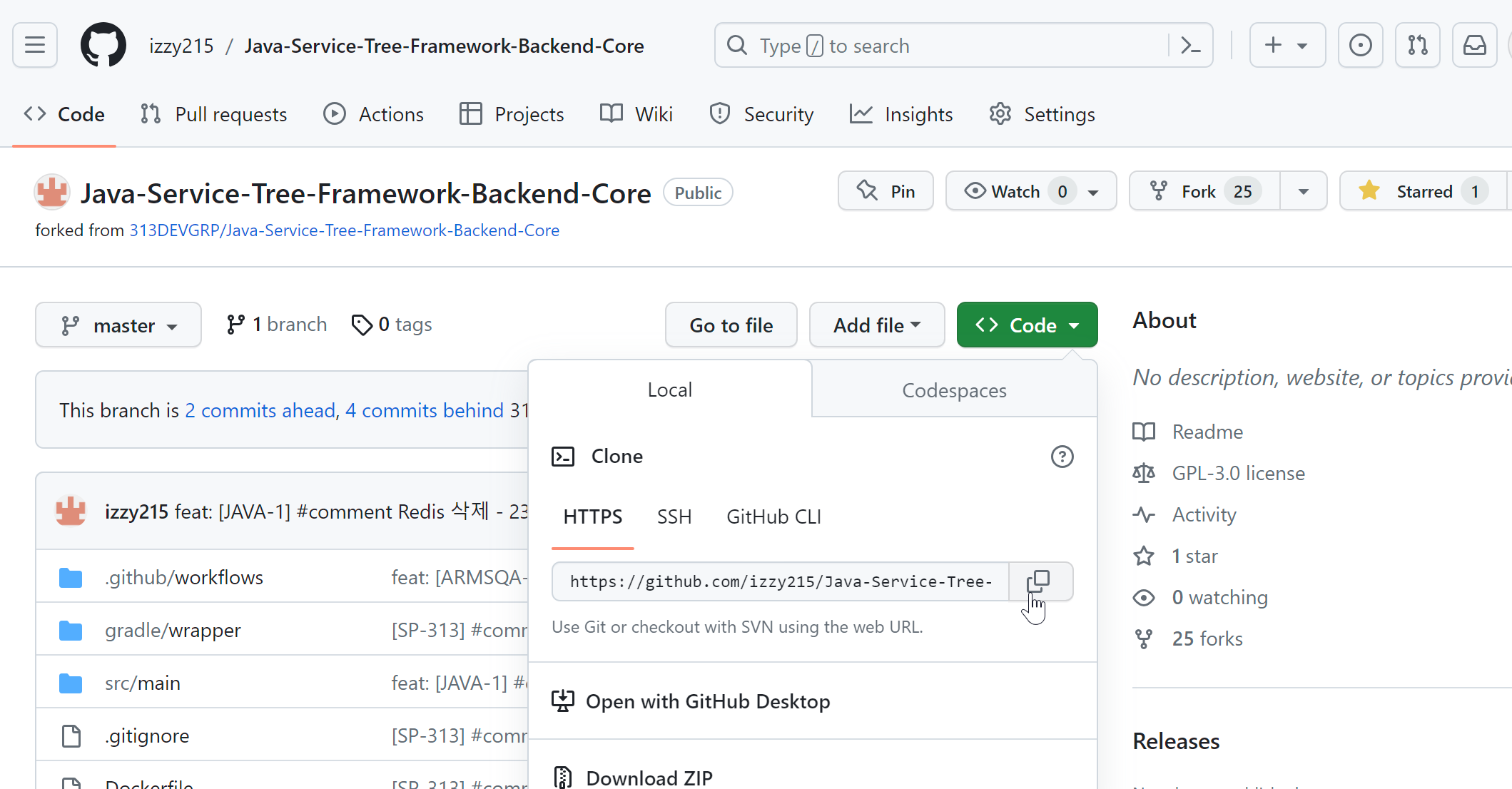The height and width of the screenshot is (789, 1512).
Task: Click the izzy215 commit author avatar
Action: tap(71, 511)
